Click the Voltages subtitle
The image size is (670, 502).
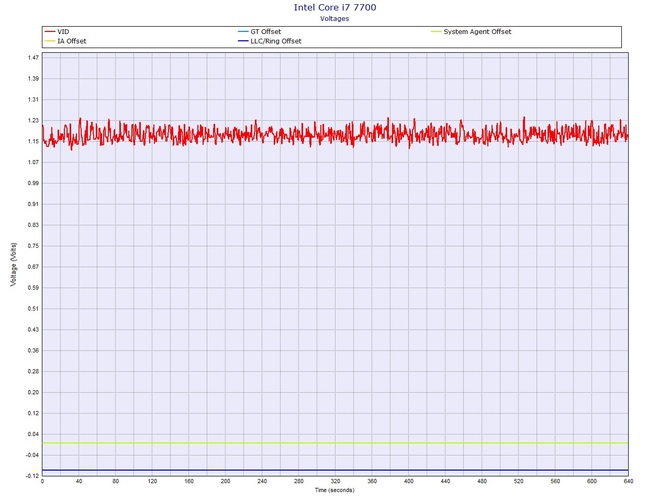tap(335, 19)
